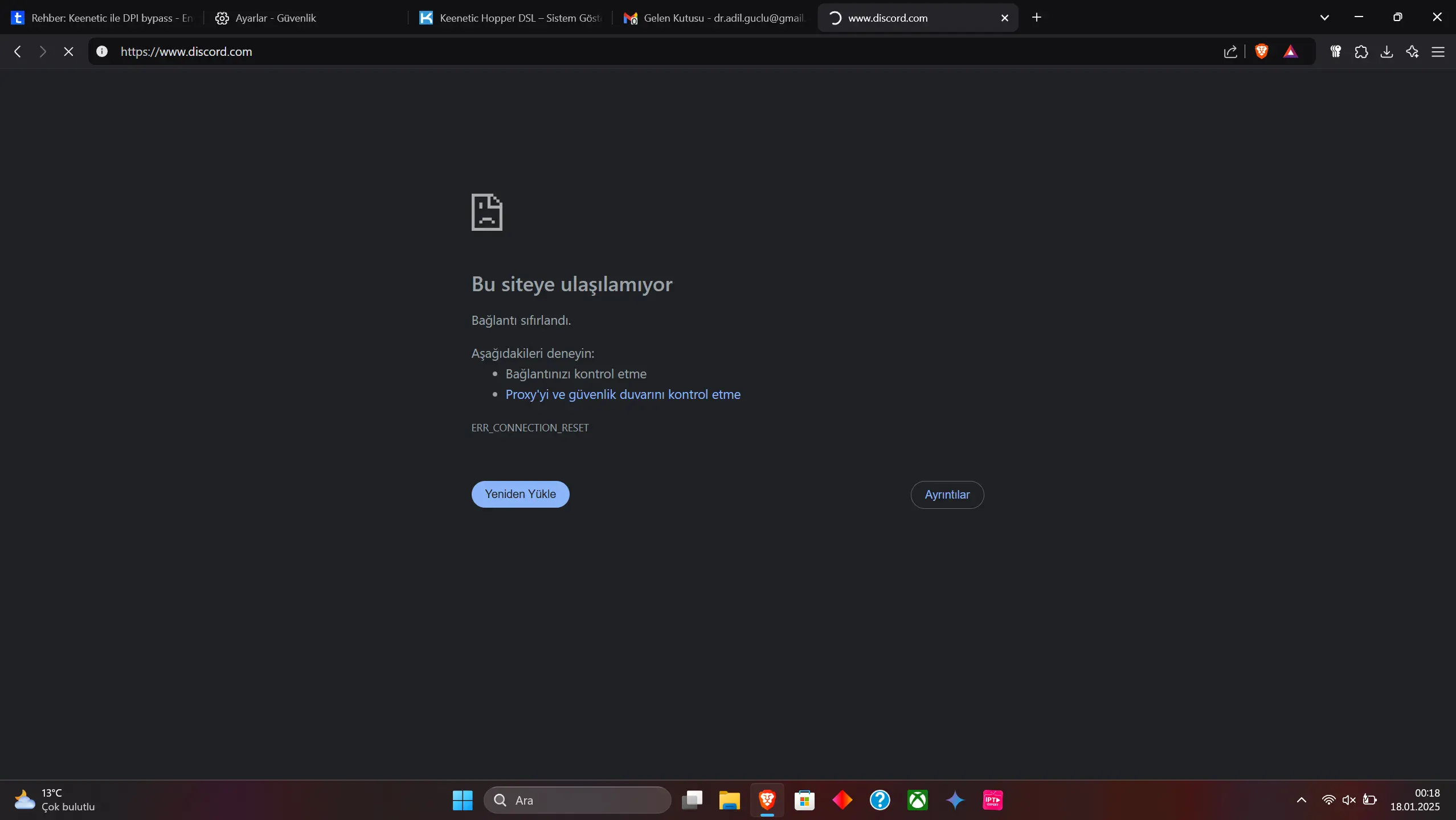The image size is (1456, 820).
Task: Show hidden system tray icons chevron
Action: (1302, 799)
